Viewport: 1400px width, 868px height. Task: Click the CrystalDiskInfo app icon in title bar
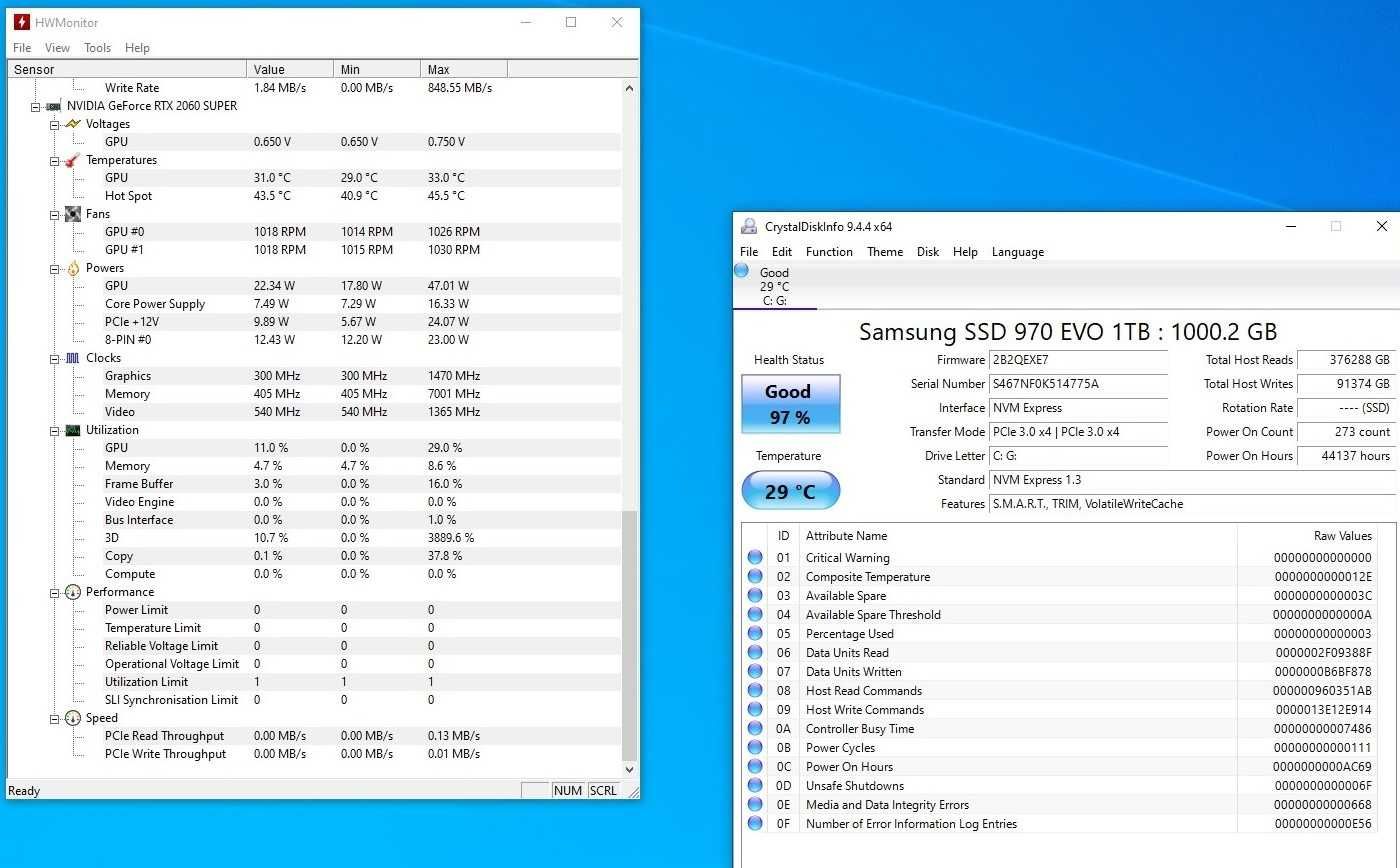(749, 227)
